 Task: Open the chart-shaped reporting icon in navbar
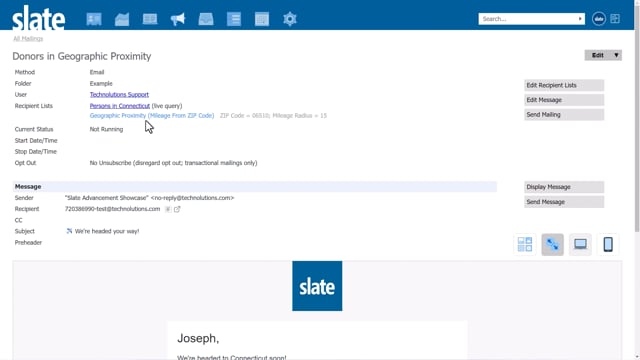[x=122, y=19]
